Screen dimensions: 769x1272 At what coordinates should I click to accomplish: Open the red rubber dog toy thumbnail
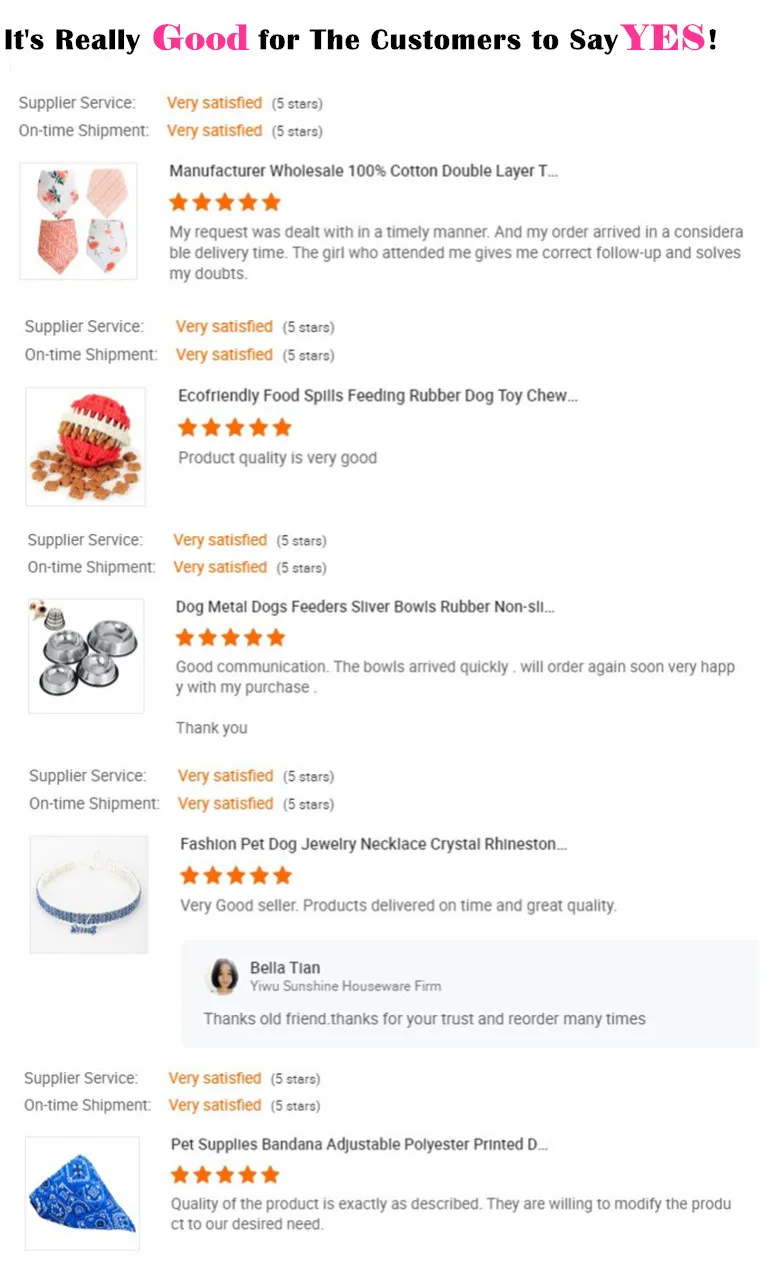coord(85,446)
